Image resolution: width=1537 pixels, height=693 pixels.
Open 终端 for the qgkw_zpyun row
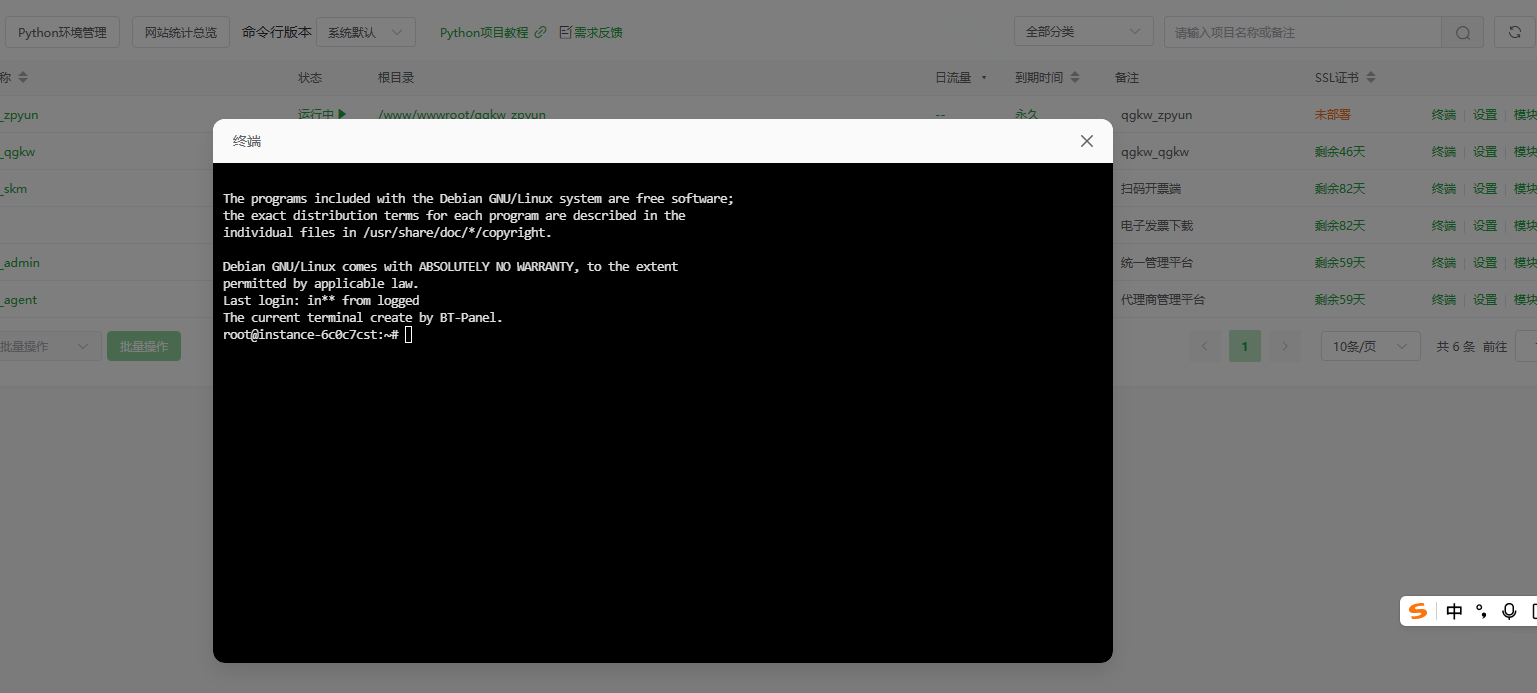click(1444, 115)
